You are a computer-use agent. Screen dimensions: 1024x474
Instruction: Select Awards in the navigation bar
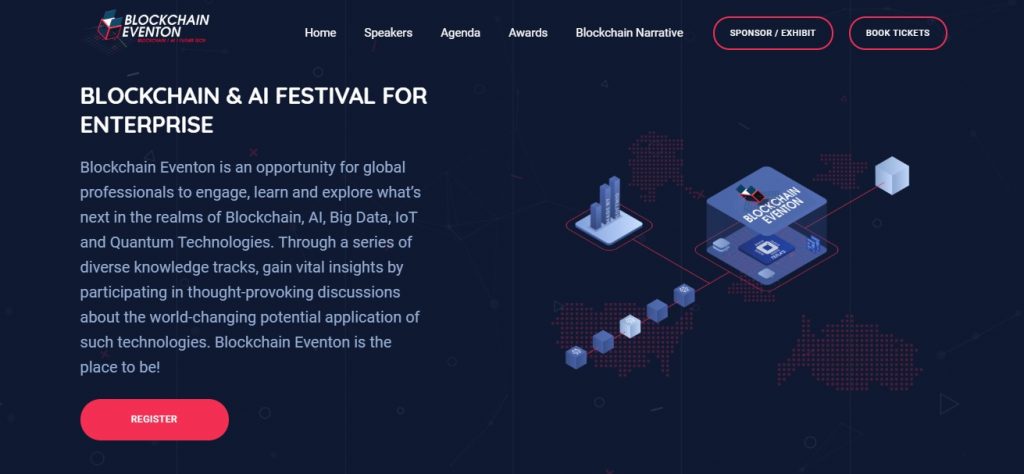(x=528, y=33)
